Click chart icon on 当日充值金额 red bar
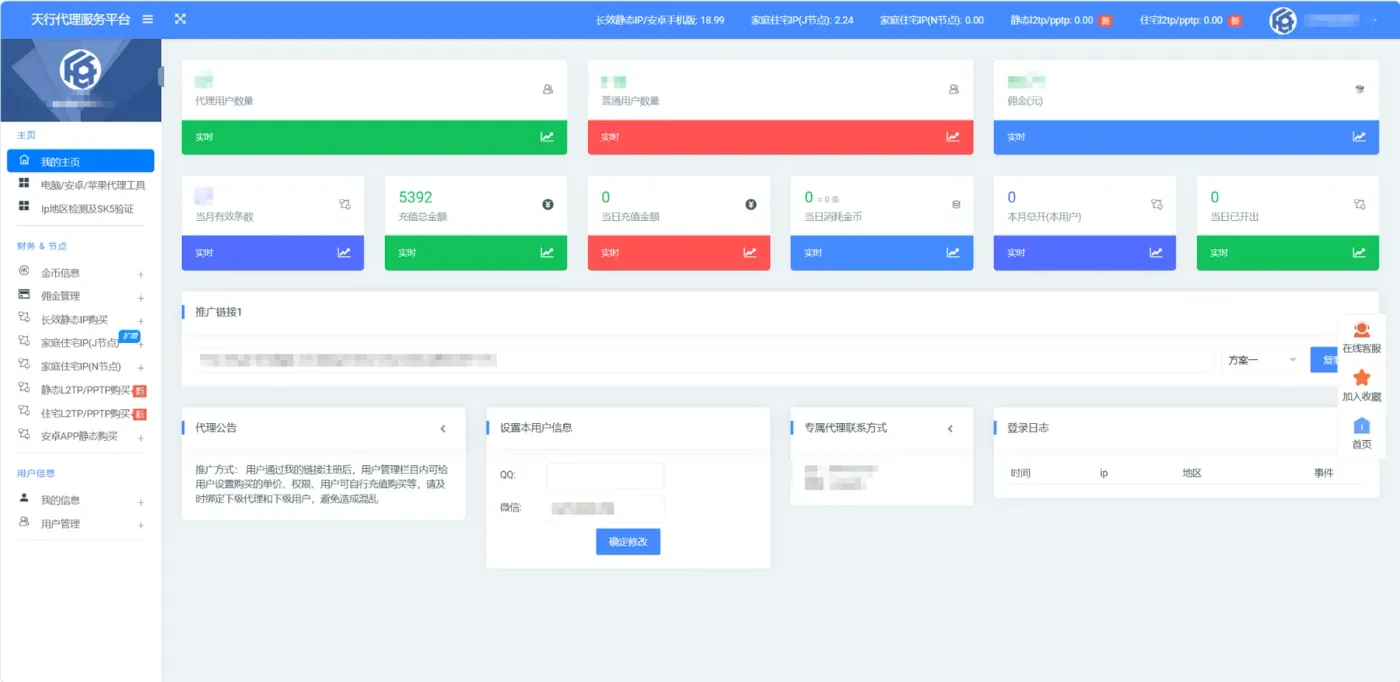Screen dimensions: 1400x682 tap(750, 253)
